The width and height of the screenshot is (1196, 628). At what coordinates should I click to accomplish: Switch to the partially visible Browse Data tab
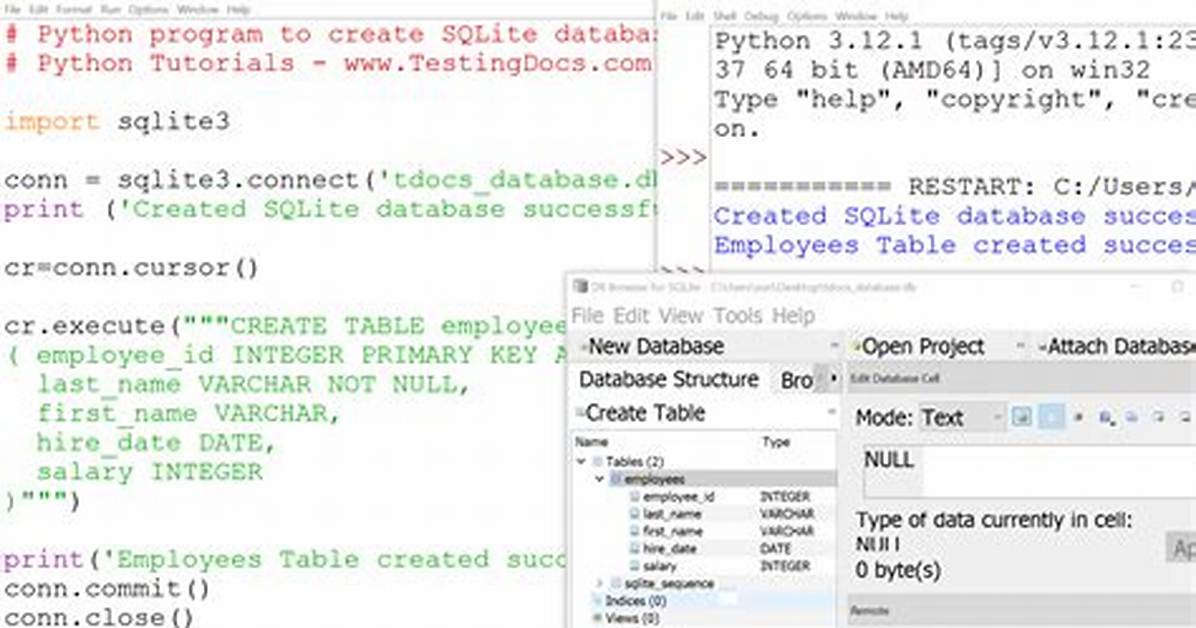796,380
